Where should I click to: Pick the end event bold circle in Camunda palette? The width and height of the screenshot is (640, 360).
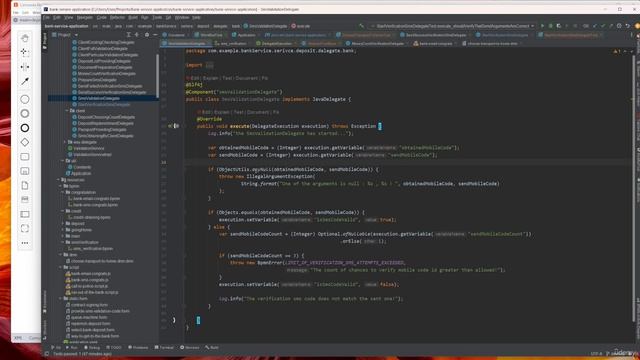click(25, 128)
